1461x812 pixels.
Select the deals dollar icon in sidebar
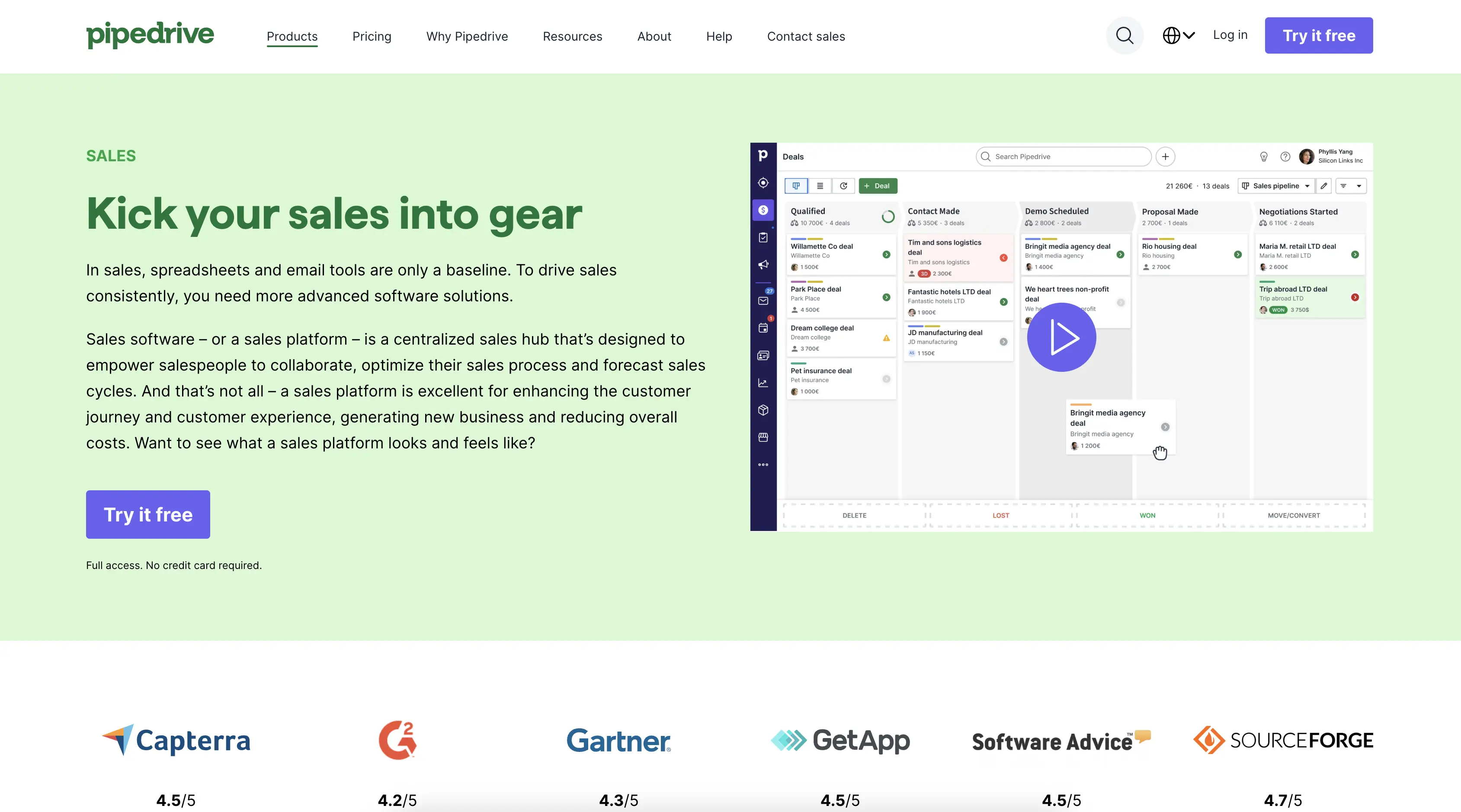click(763, 211)
